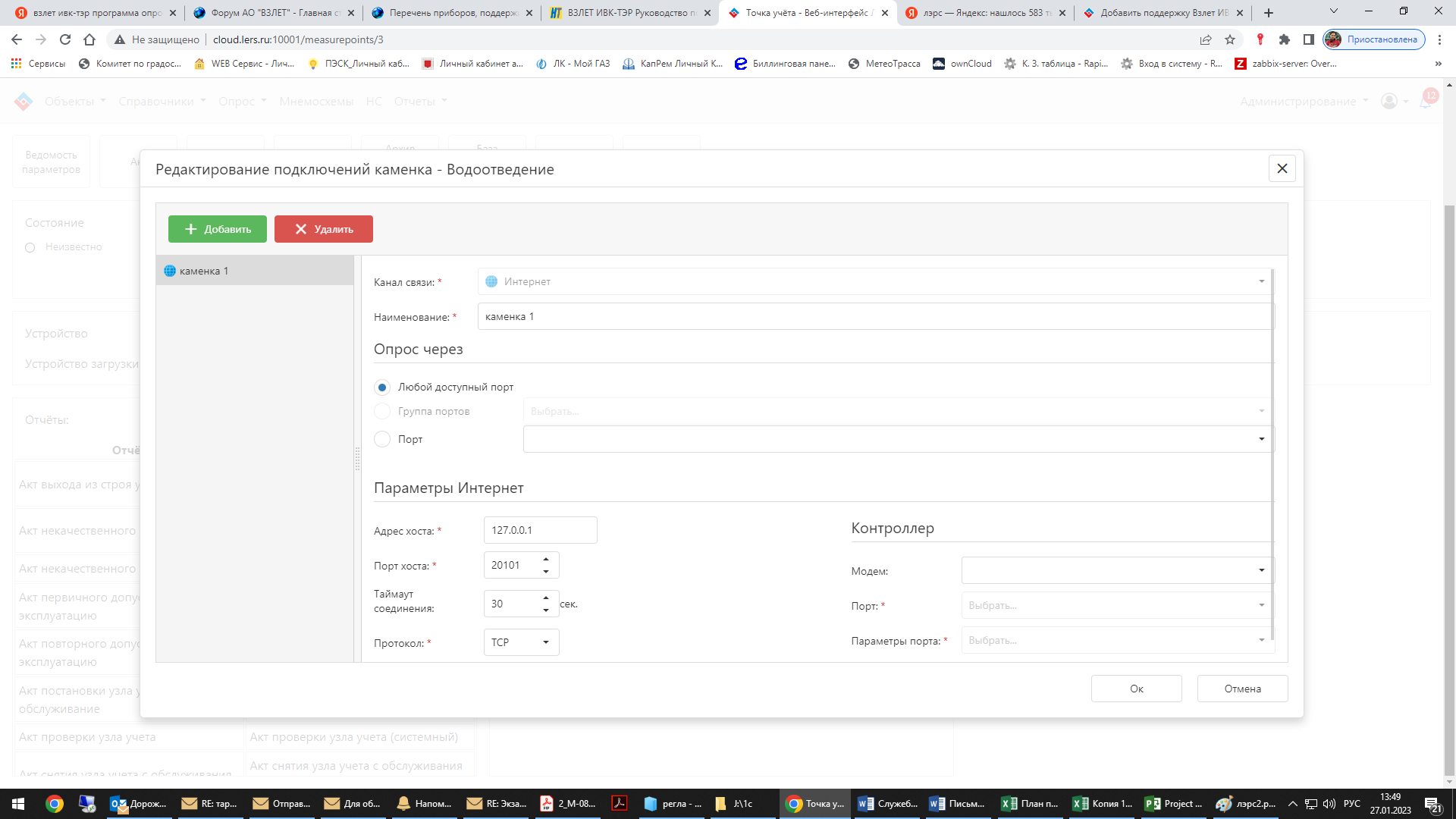Close the edit connections dialog
The height and width of the screenshot is (819, 1456).
pyautogui.click(x=1282, y=168)
